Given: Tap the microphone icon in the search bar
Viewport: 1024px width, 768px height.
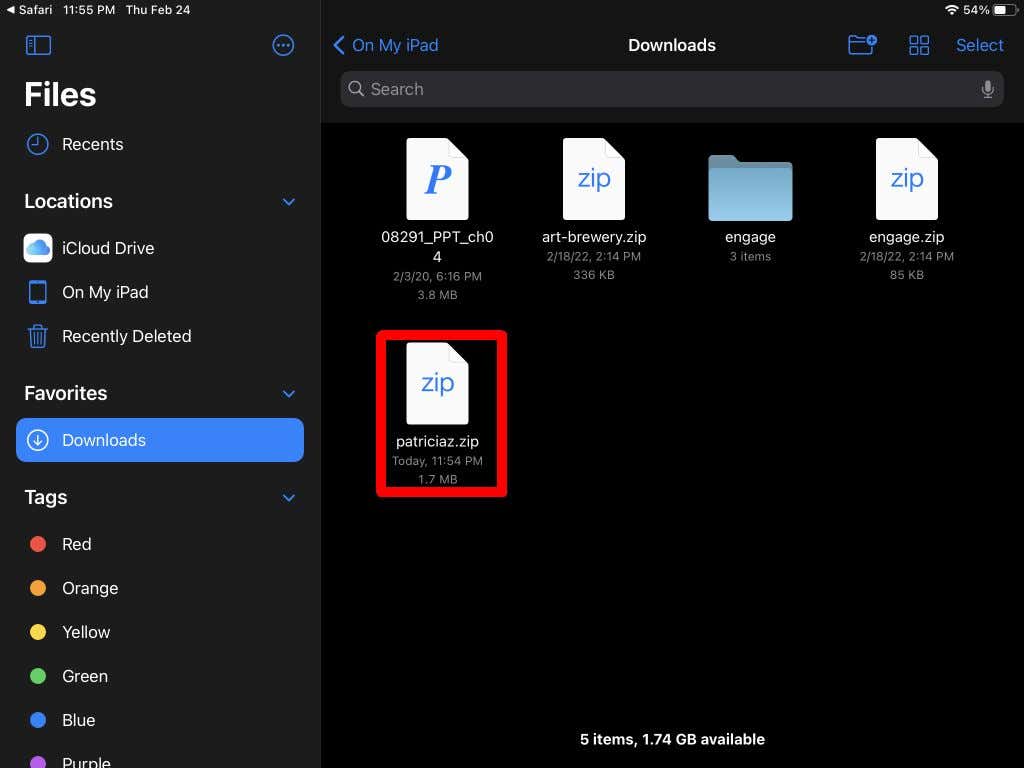Looking at the screenshot, I should [987, 89].
